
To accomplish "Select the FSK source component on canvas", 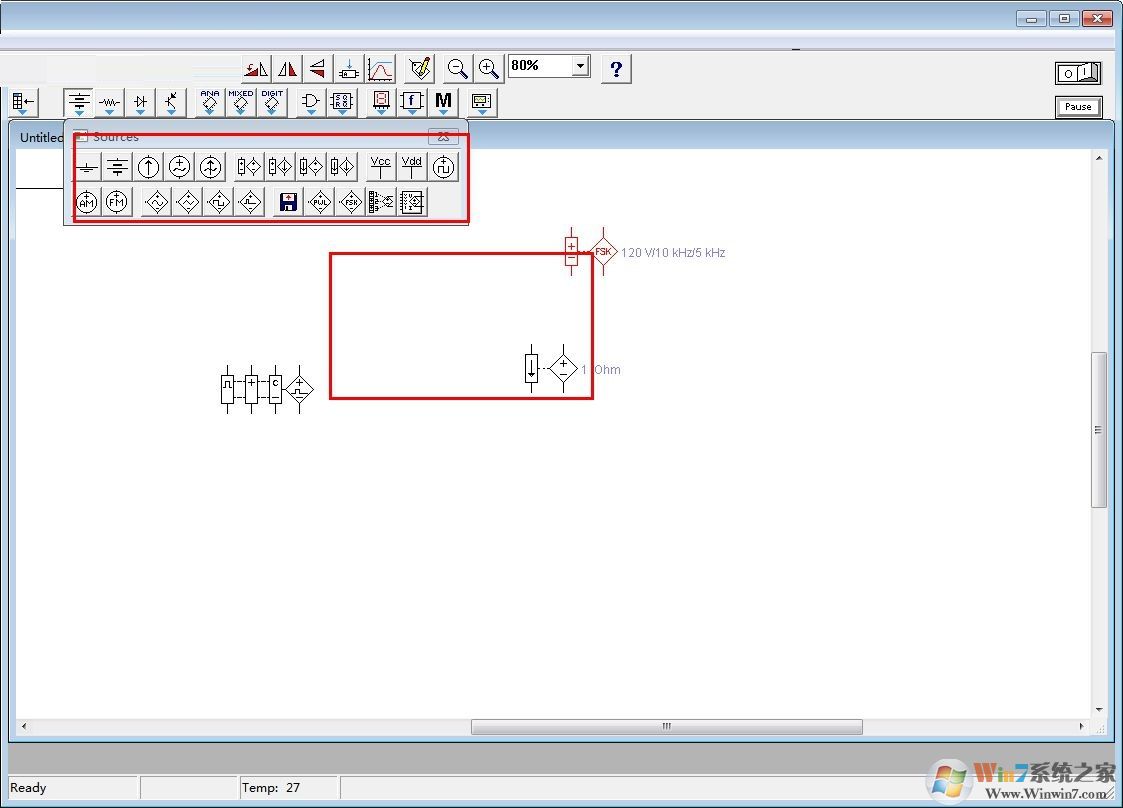I will point(604,251).
